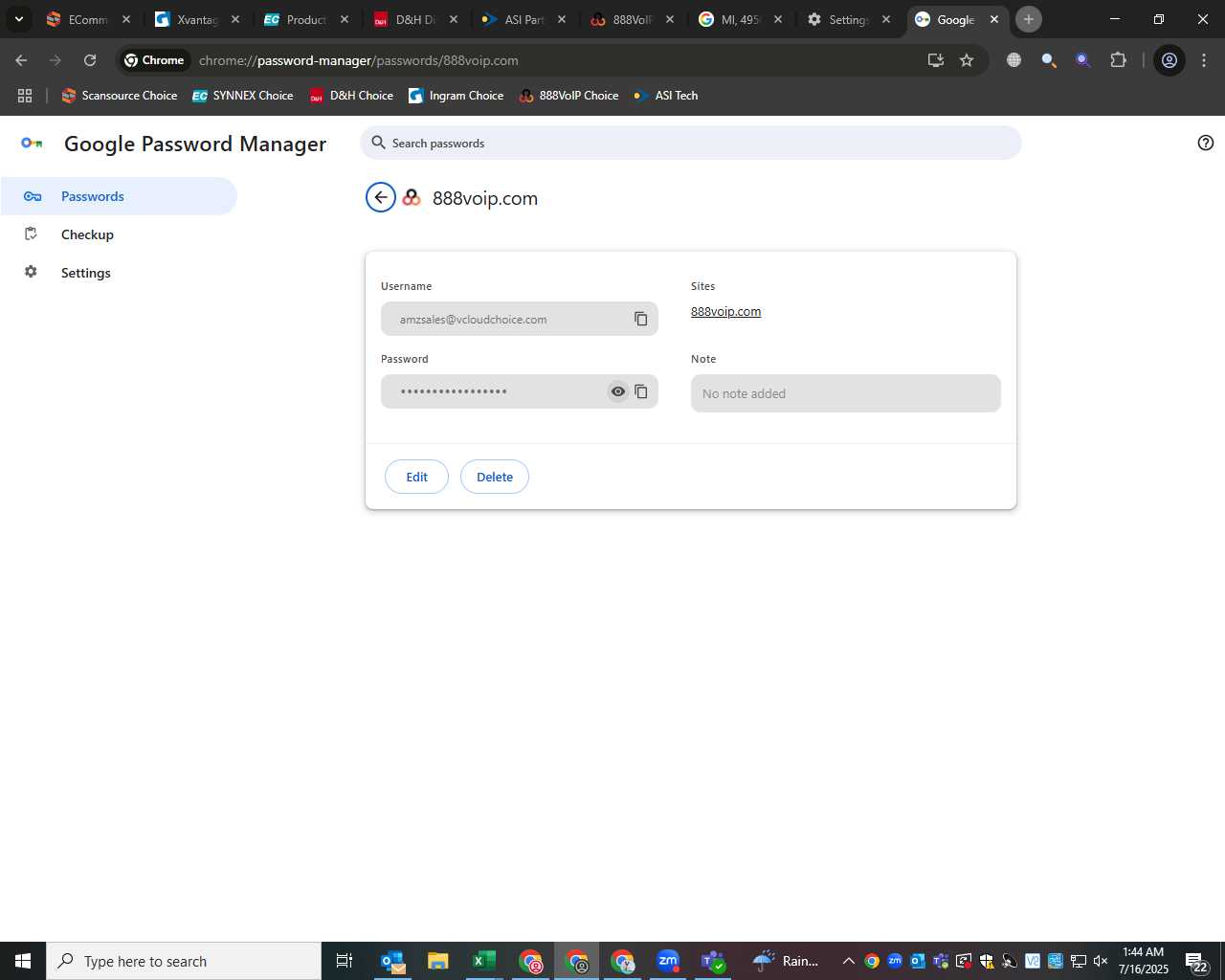Open the Rain weather widget

pos(787,961)
